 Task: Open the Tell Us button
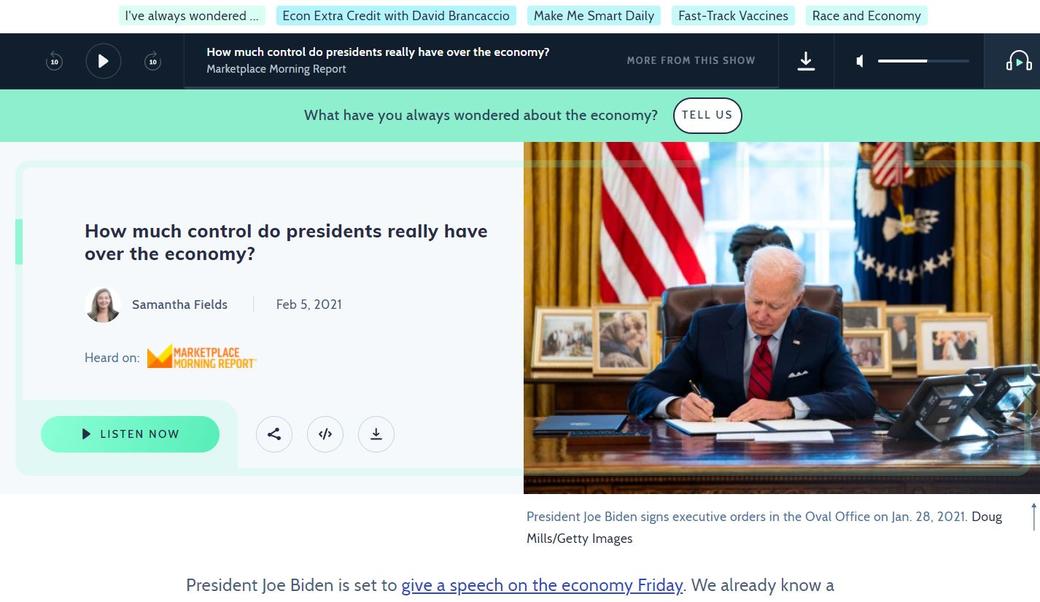click(707, 115)
